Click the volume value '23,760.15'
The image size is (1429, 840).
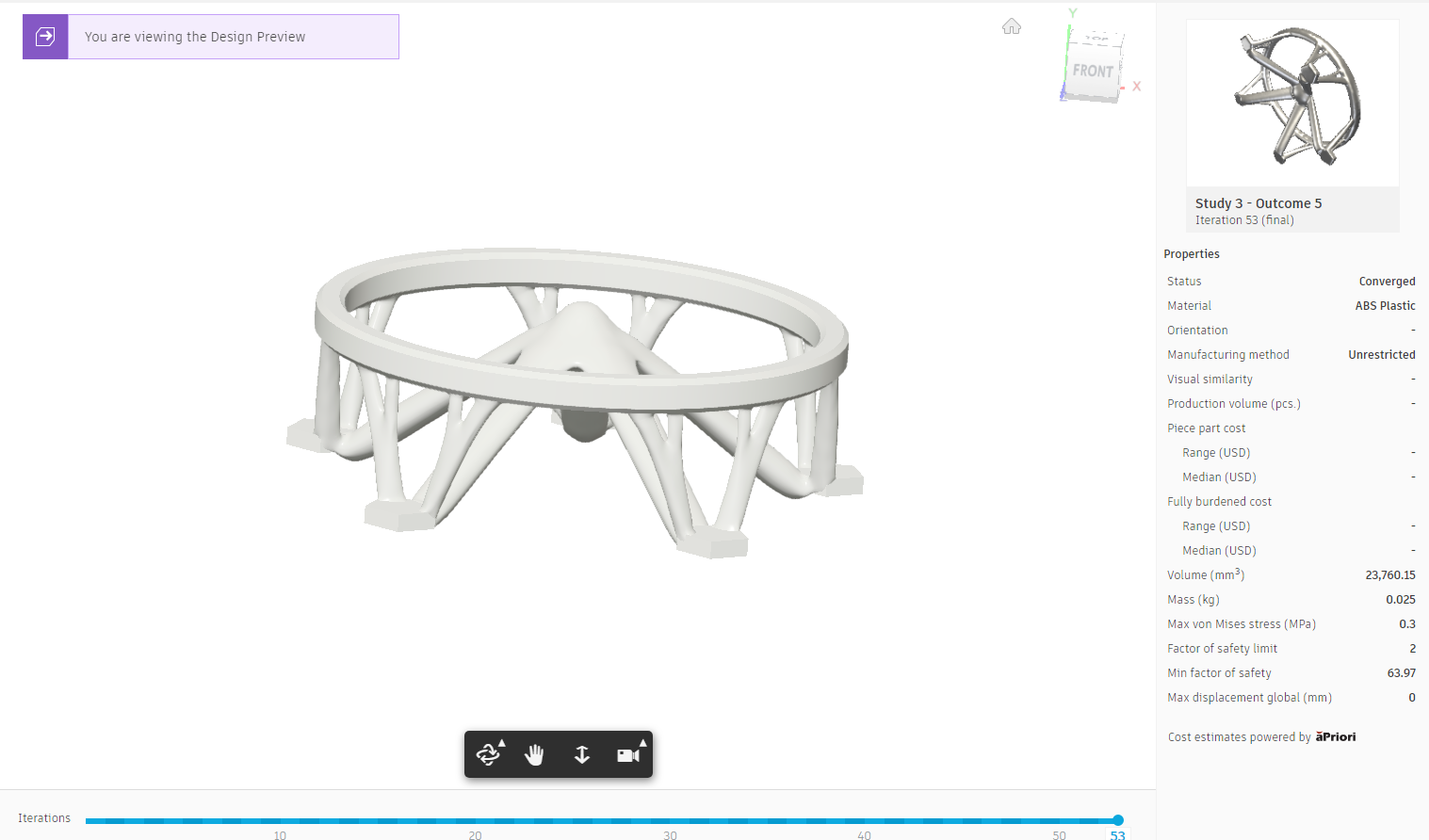tap(1390, 575)
